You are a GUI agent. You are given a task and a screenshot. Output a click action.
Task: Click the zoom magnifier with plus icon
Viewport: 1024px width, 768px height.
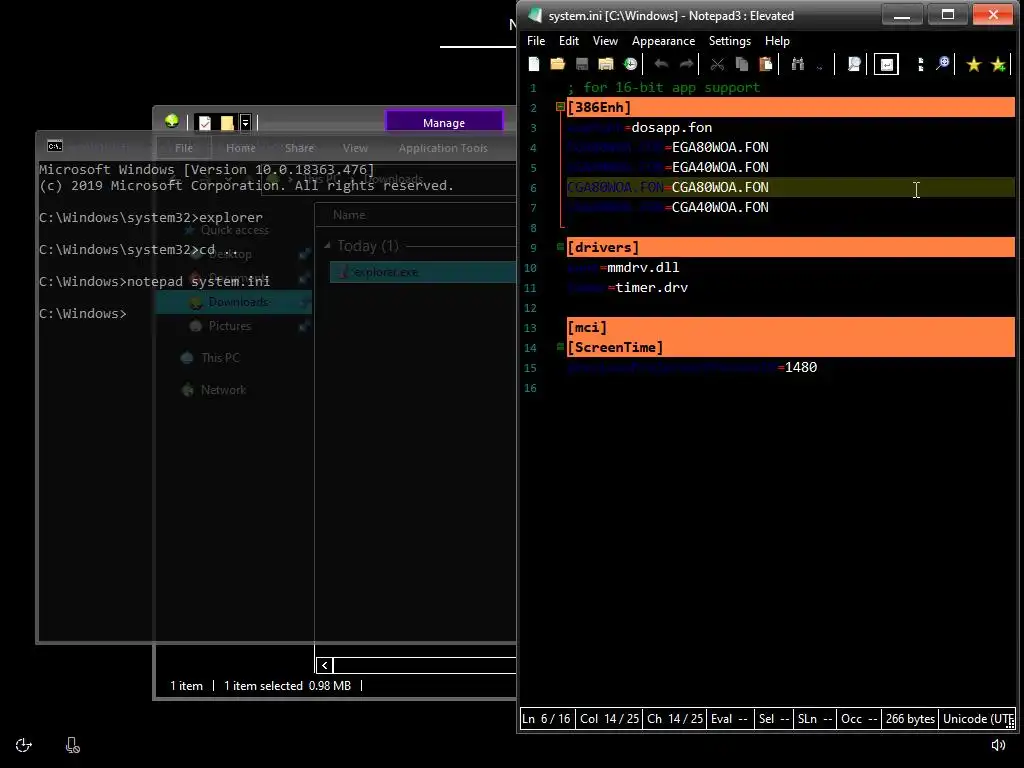coord(942,64)
